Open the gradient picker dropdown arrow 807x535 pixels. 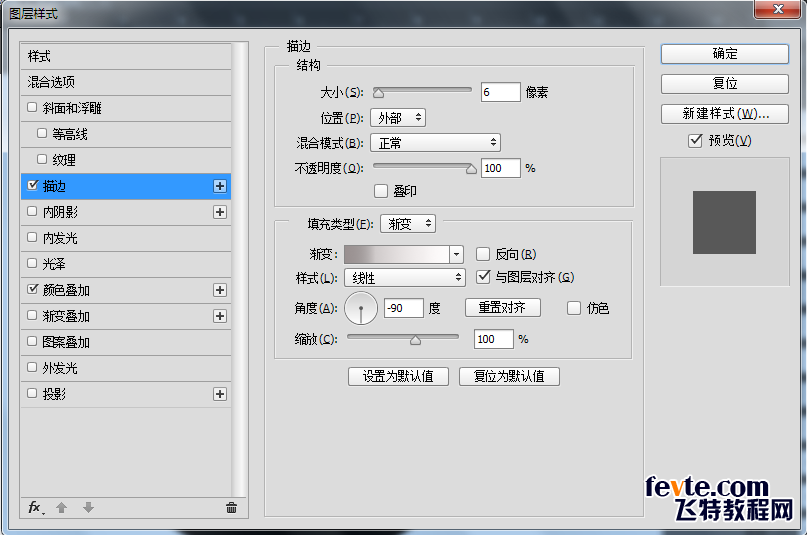457,254
